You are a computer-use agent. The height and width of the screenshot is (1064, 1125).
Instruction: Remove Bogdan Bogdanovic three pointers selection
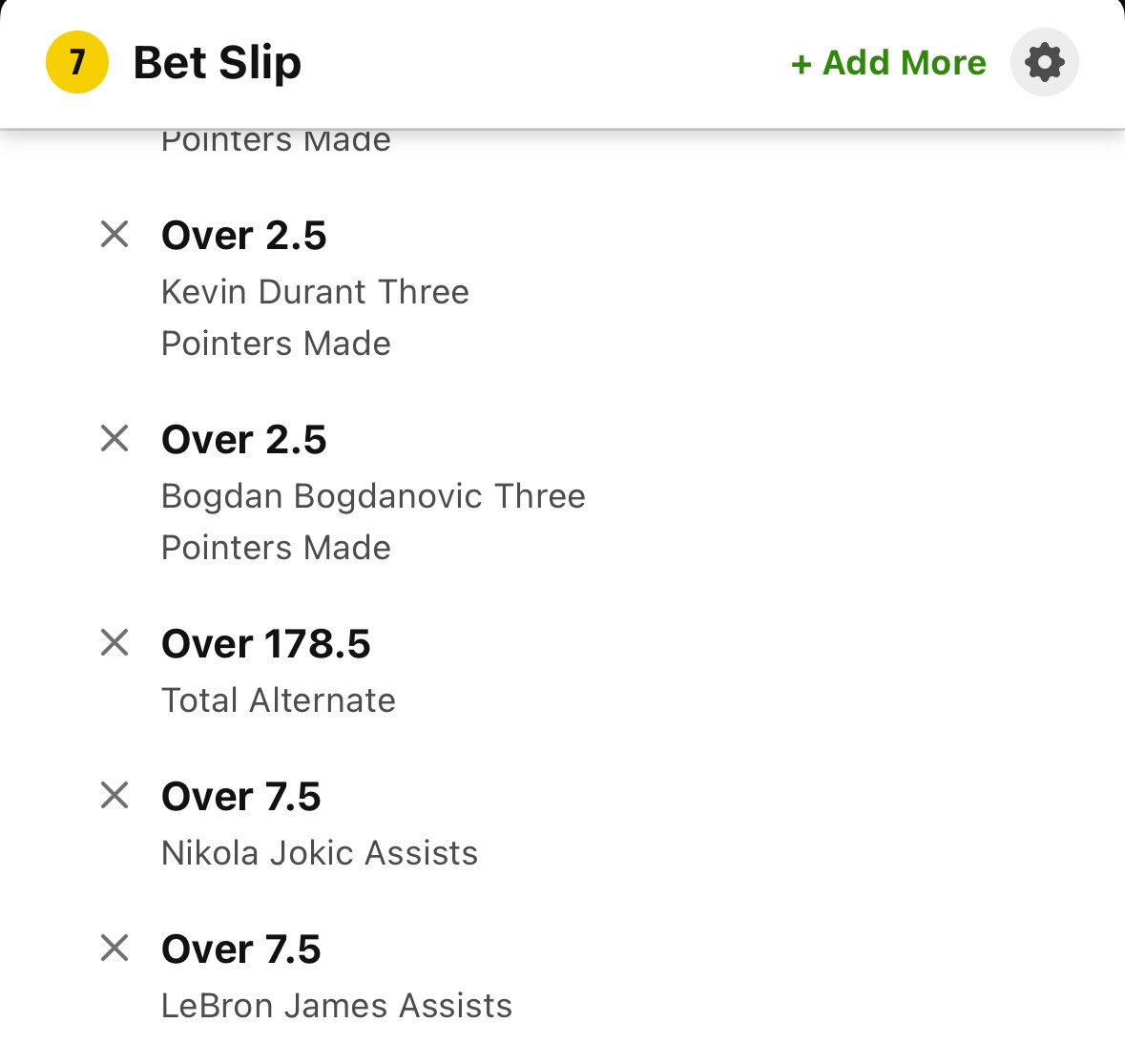click(115, 438)
